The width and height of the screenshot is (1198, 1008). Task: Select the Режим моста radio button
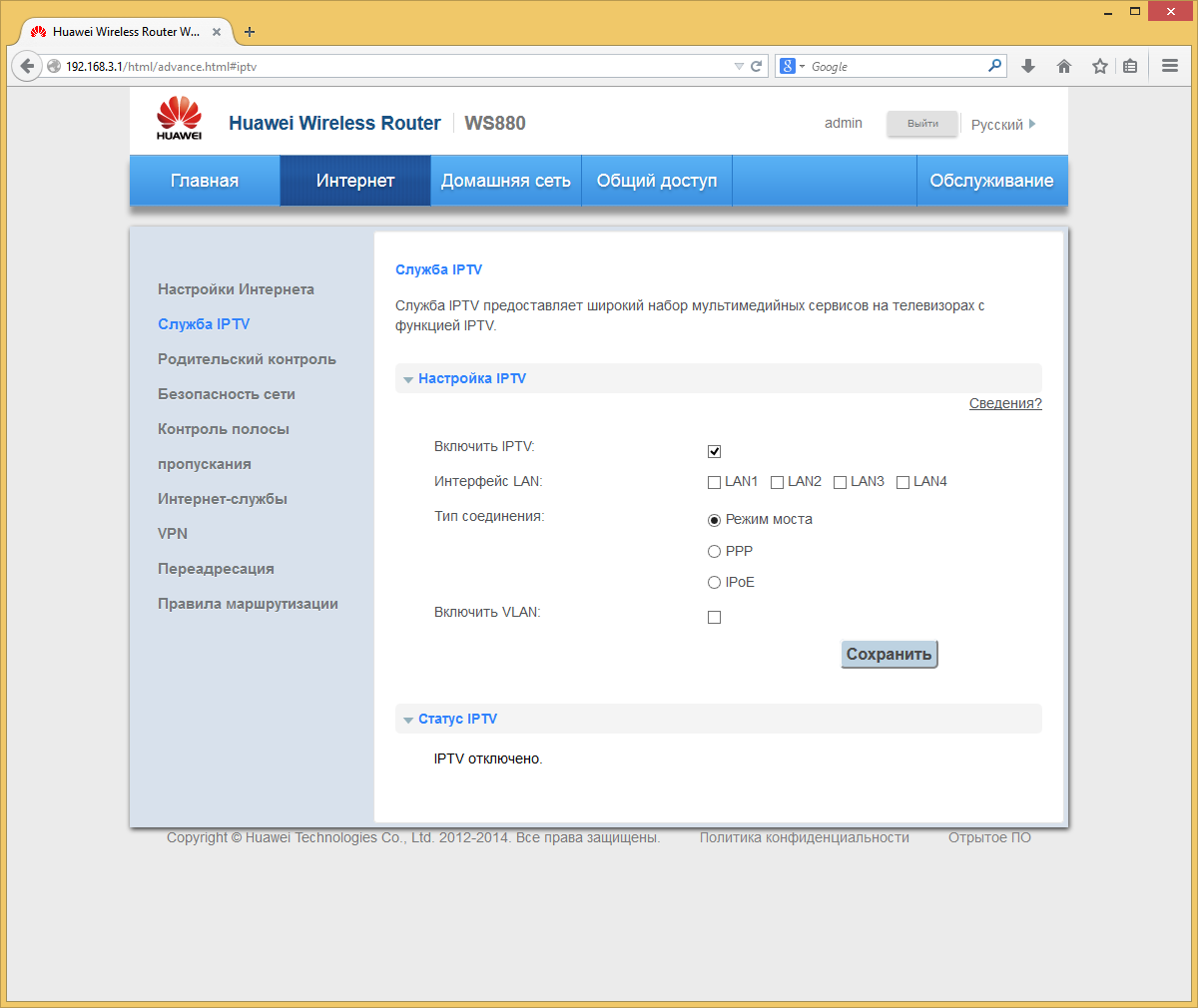(x=714, y=520)
